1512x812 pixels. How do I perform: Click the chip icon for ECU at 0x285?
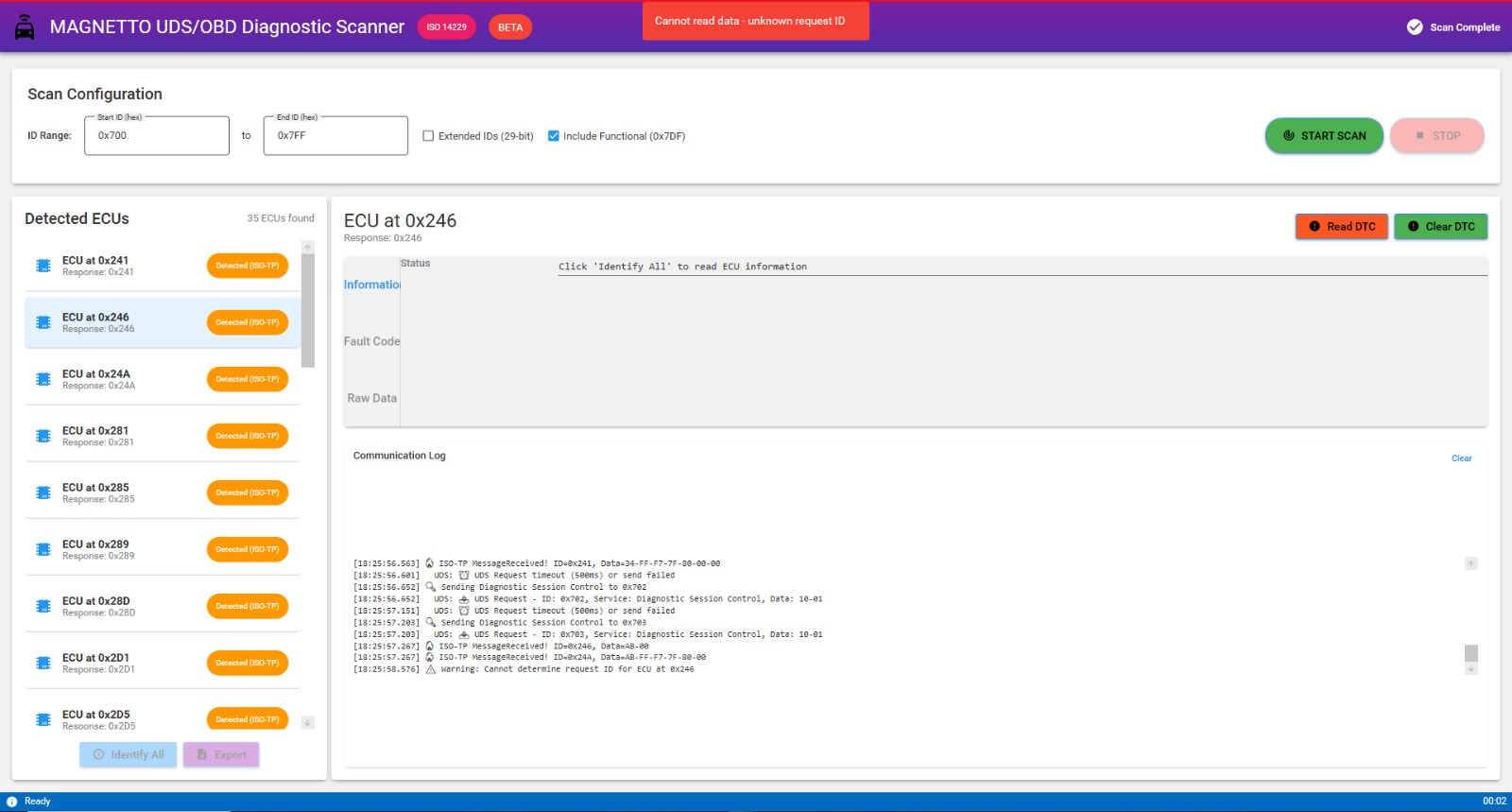click(x=43, y=492)
